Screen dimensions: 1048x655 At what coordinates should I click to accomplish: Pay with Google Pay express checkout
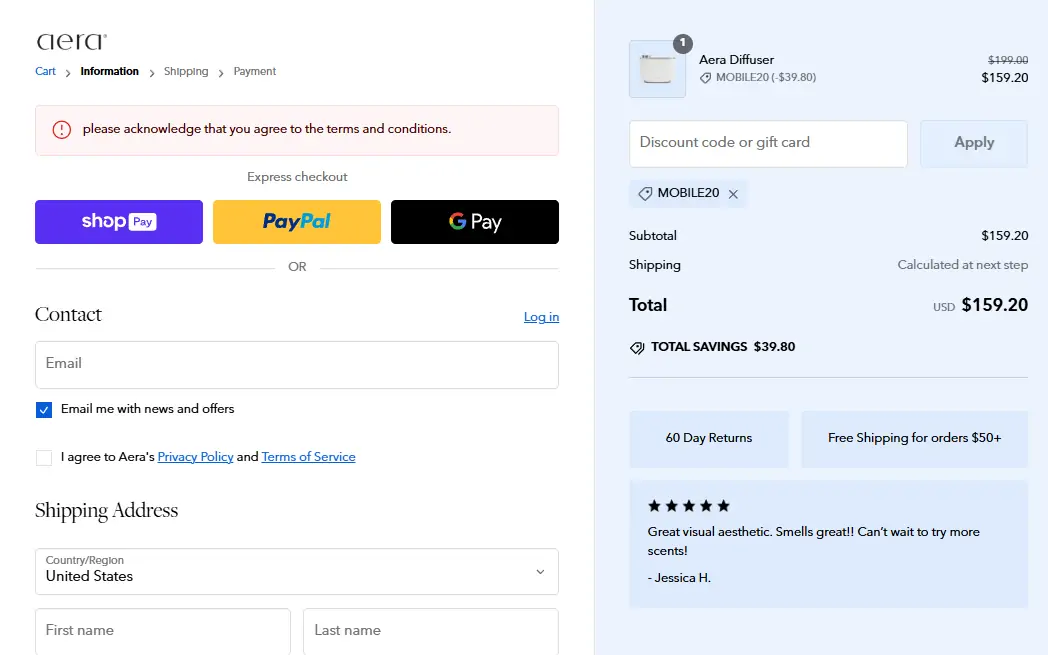pyautogui.click(x=475, y=222)
